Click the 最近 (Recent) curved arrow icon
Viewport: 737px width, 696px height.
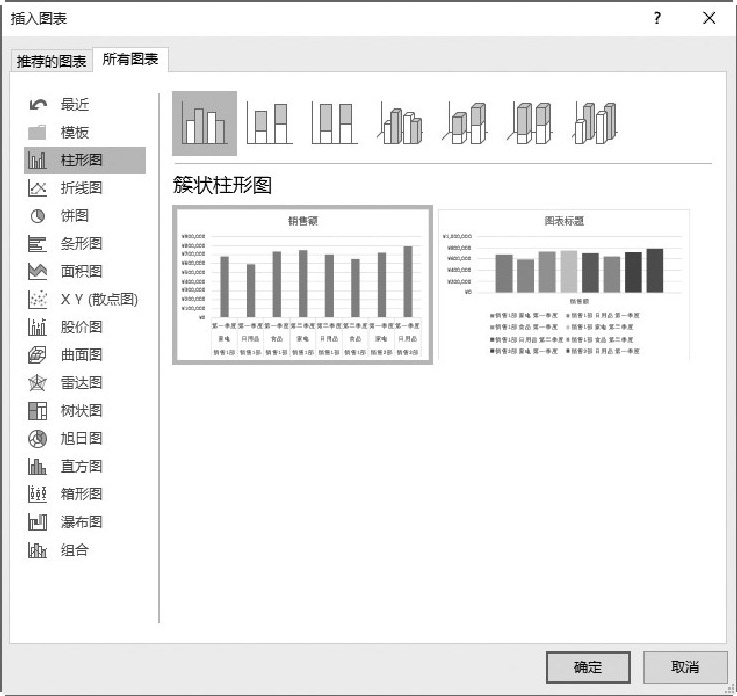pyautogui.click(x=38, y=104)
